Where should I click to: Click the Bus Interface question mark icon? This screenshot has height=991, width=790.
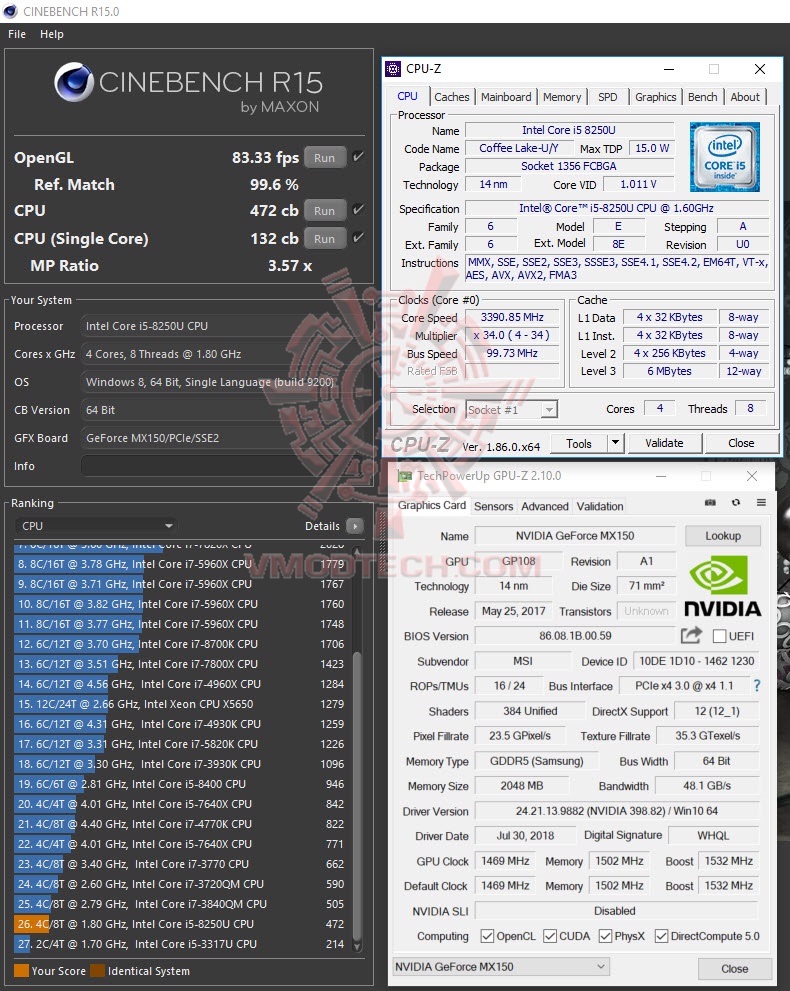[757, 686]
